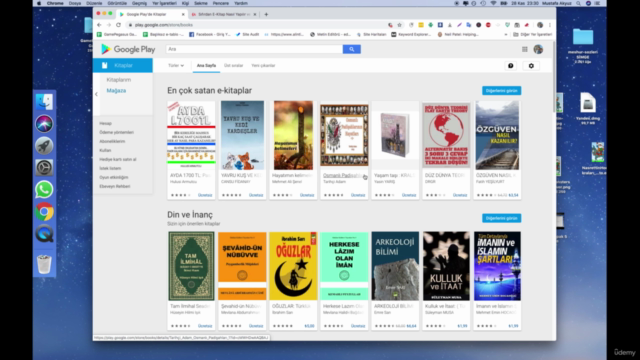Open the Google apps grid icon
The width and height of the screenshot is (640, 360).
pos(524,49)
